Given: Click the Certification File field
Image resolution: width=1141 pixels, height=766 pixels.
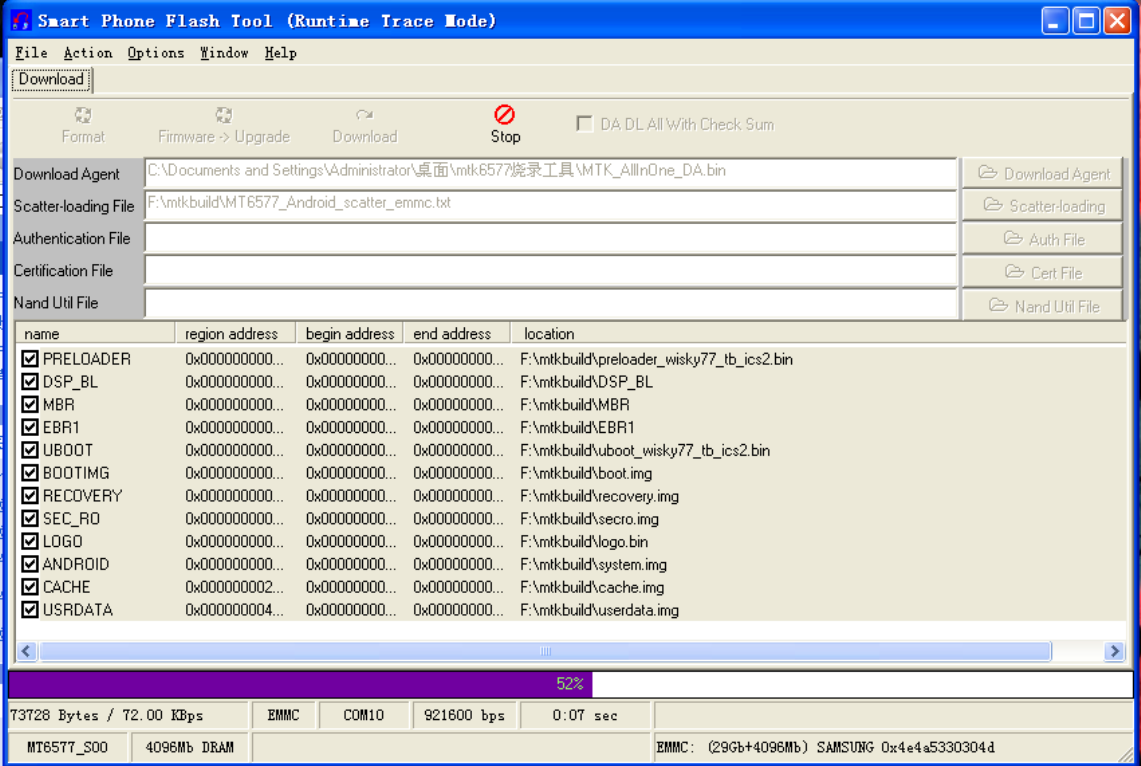Looking at the screenshot, I should pyautogui.click(x=551, y=271).
